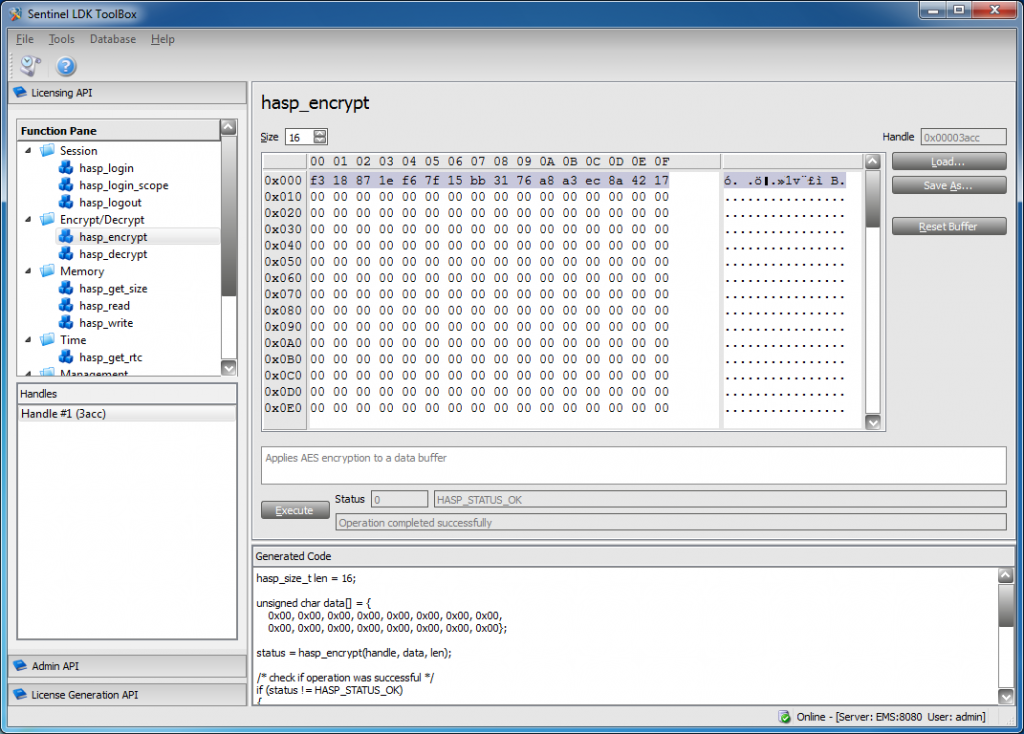The height and width of the screenshot is (734, 1024).
Task: Select hasp_decrypt in the function tree
Action: pyautogui.click(x=113, y=254)
